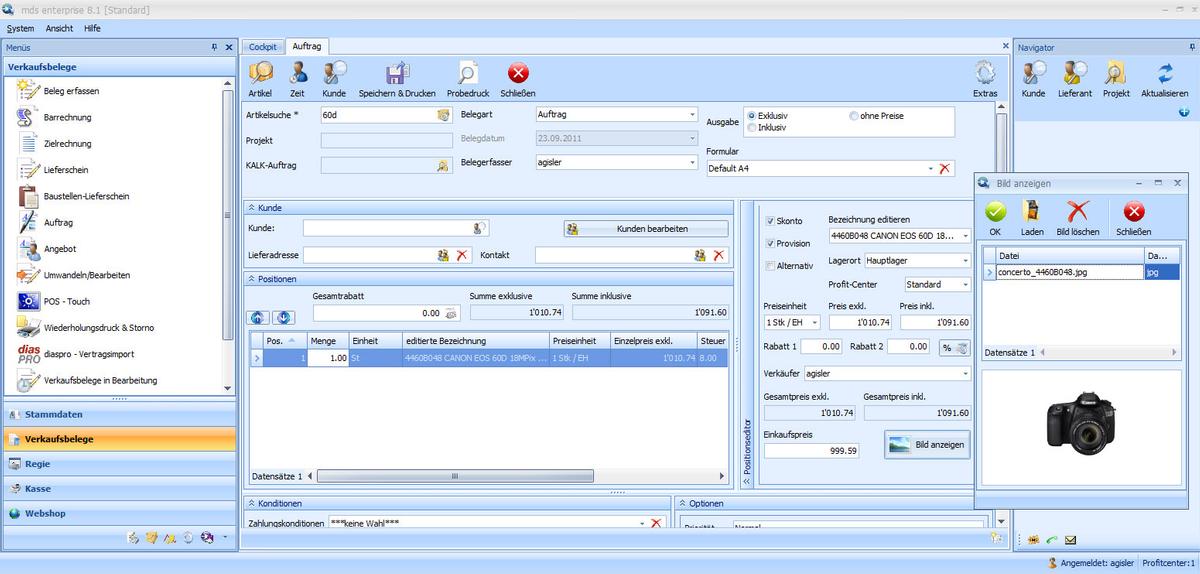Open Beleg erfassen in menu list

point(71,91)
